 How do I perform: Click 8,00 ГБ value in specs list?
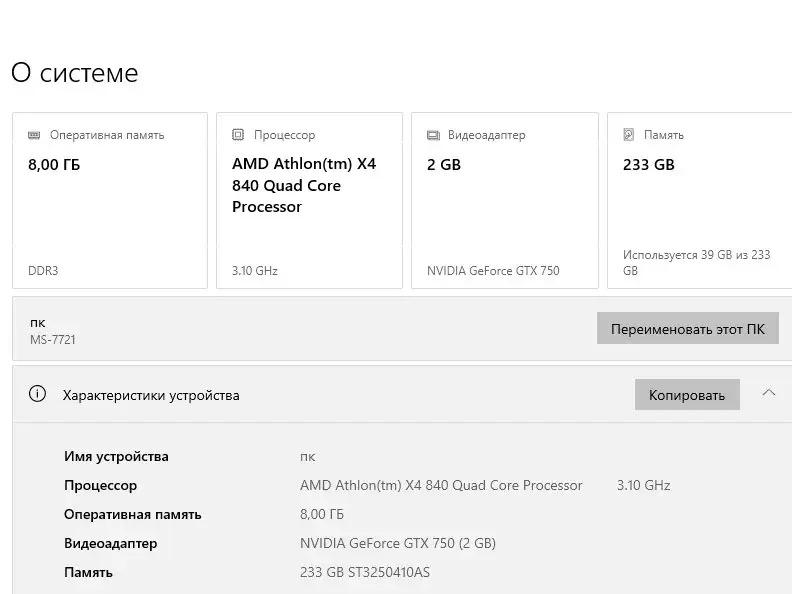(x=322, y=514)
